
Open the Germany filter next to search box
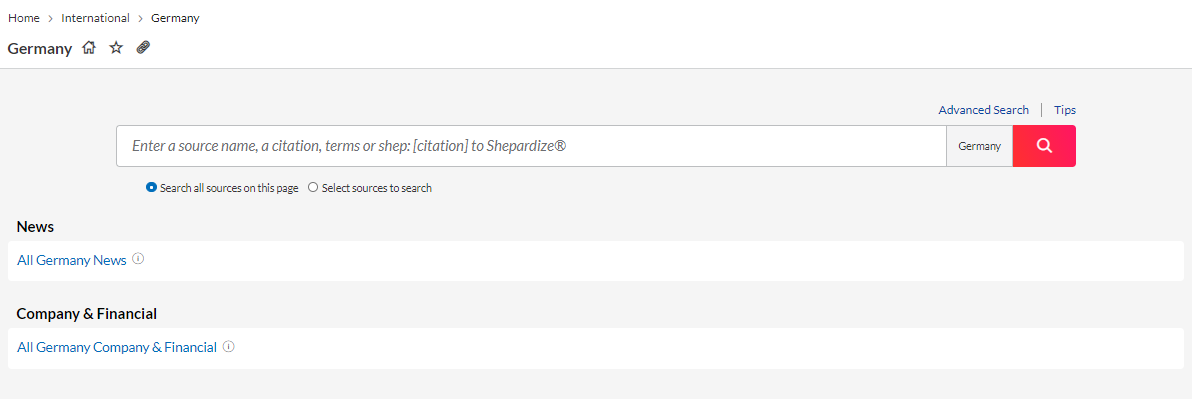pyautogui.click(x=979, y=146)
